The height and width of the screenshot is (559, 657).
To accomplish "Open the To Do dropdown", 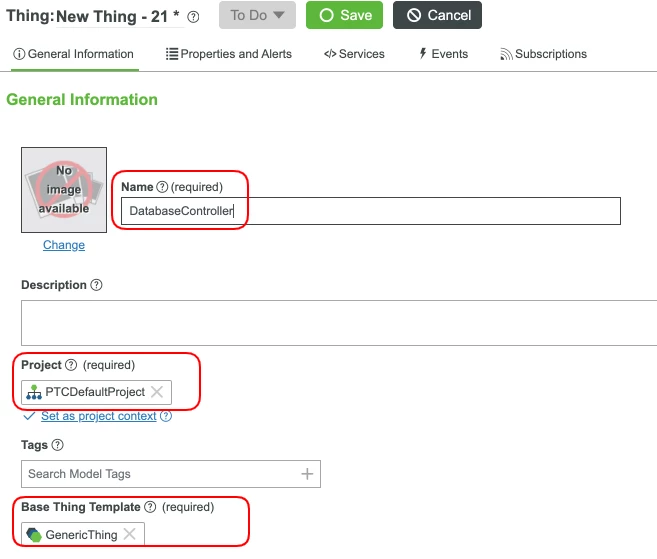I will click(x=257, y=15).
